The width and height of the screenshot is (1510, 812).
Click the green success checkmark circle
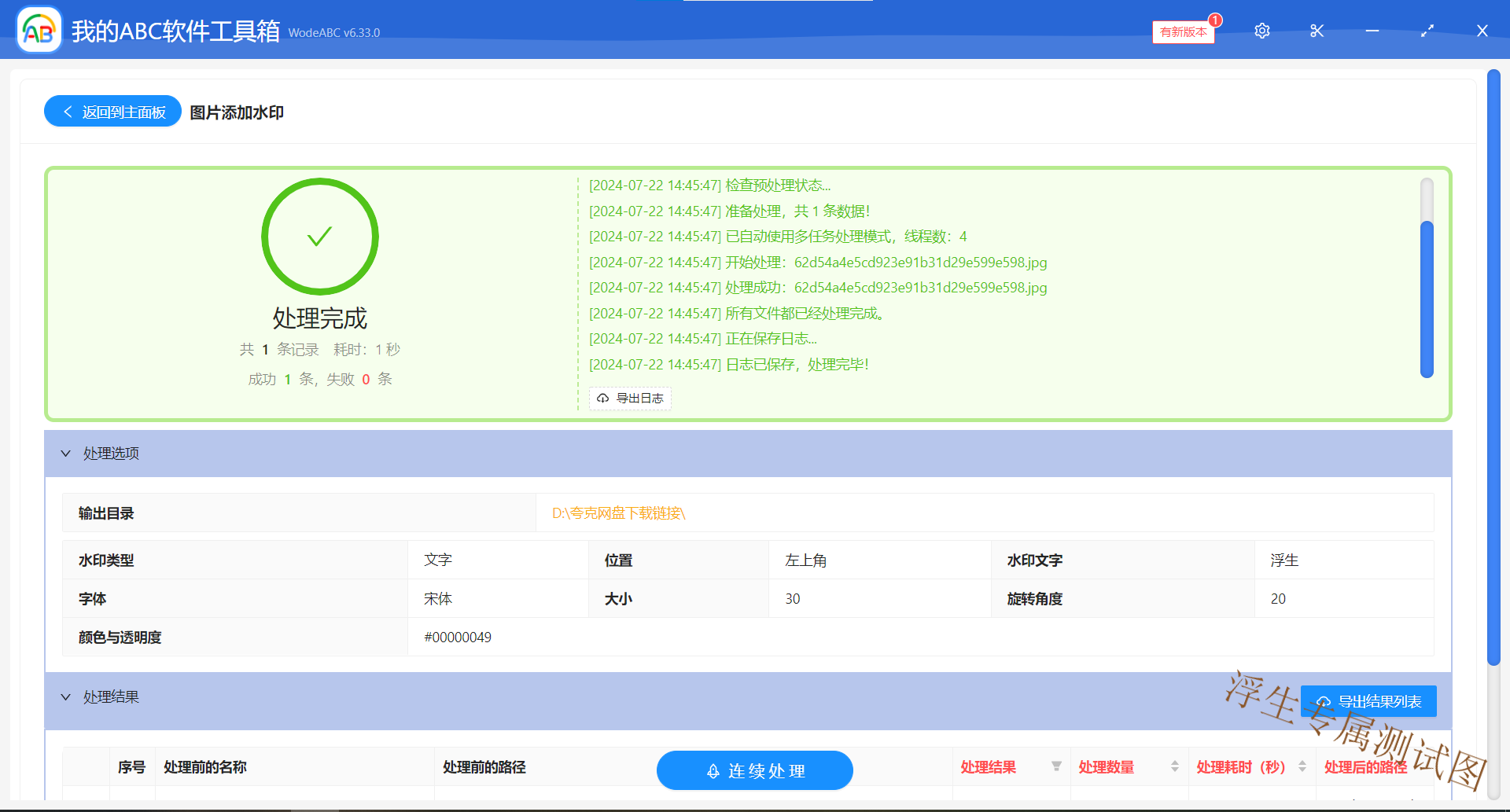(x=319, y=237)
